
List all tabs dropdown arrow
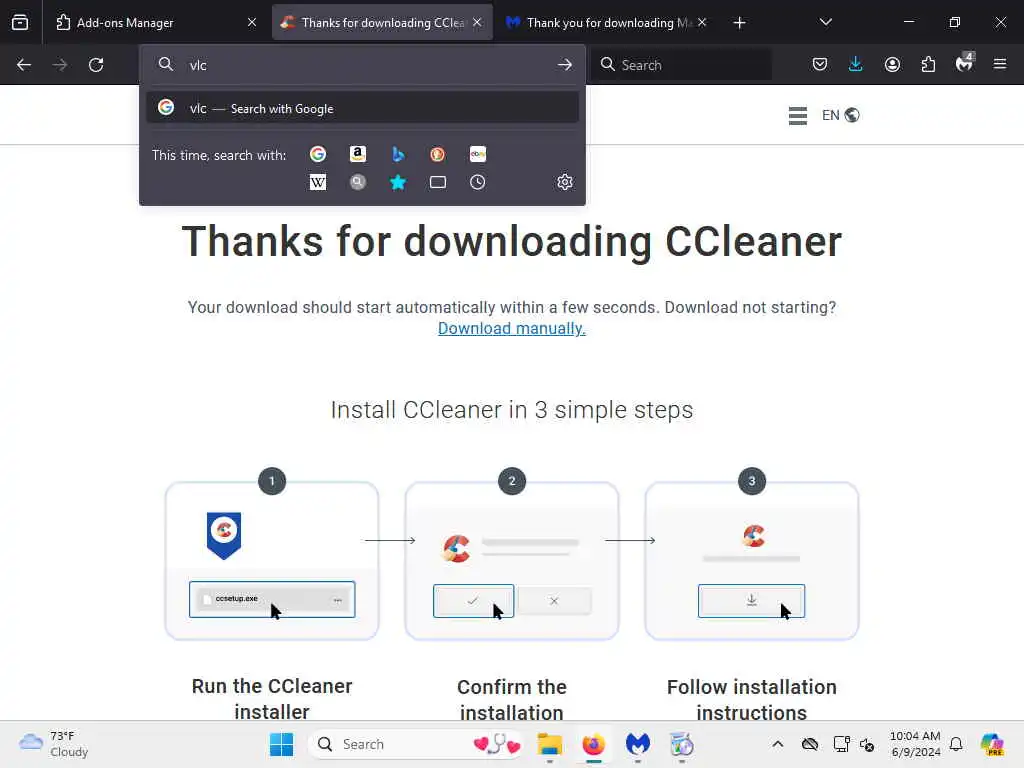coord(825,22)
